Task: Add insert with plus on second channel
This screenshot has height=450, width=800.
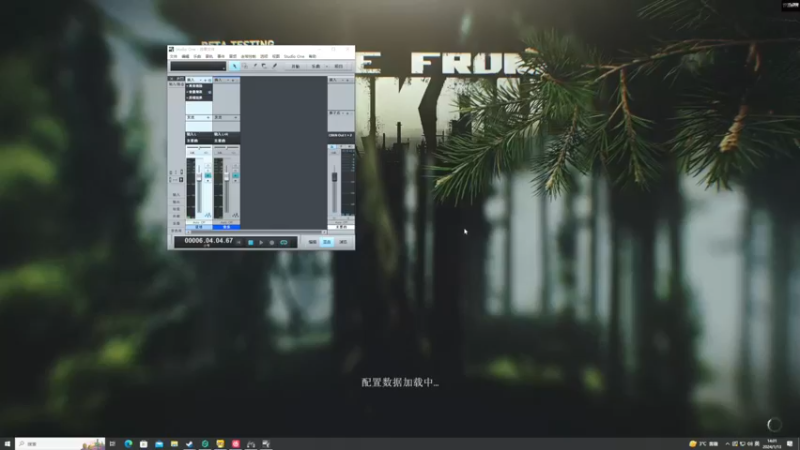Action: pyautogui.click(x=233, y=80)
